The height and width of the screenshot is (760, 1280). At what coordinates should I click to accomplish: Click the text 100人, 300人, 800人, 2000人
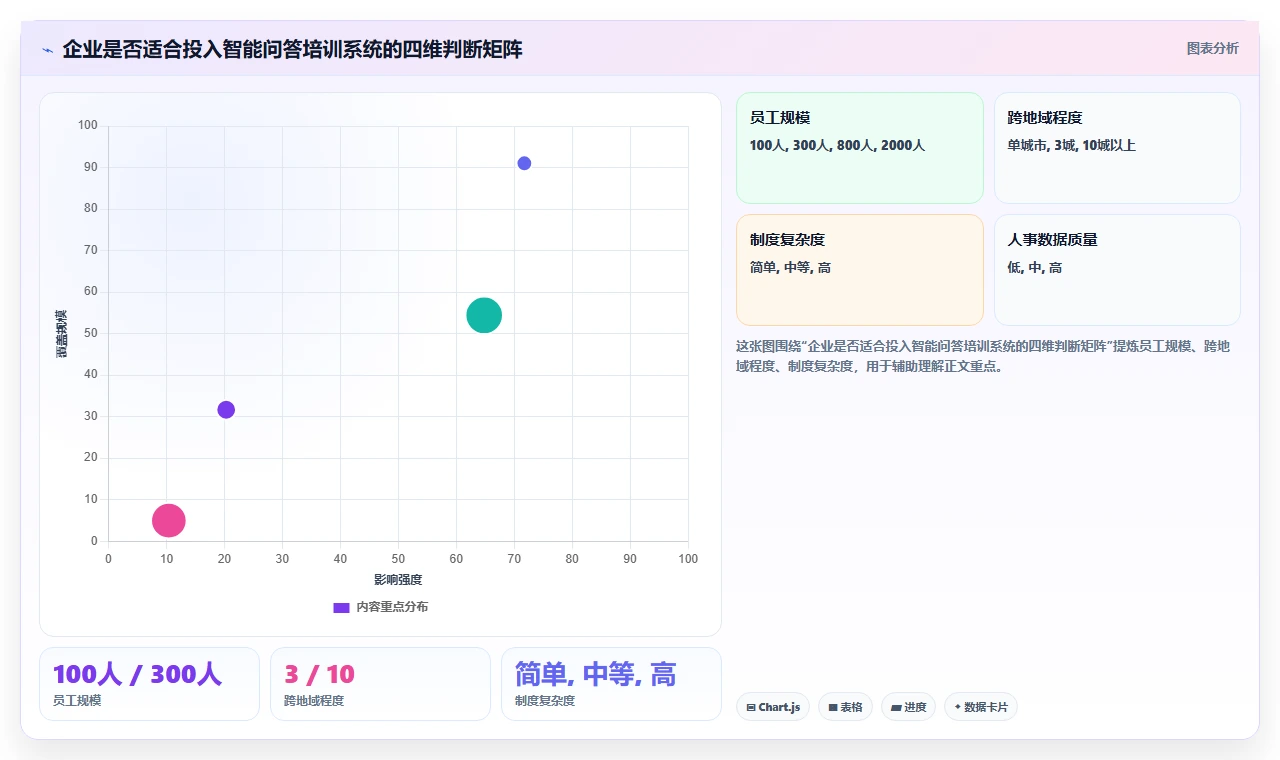tap(837, 145)
